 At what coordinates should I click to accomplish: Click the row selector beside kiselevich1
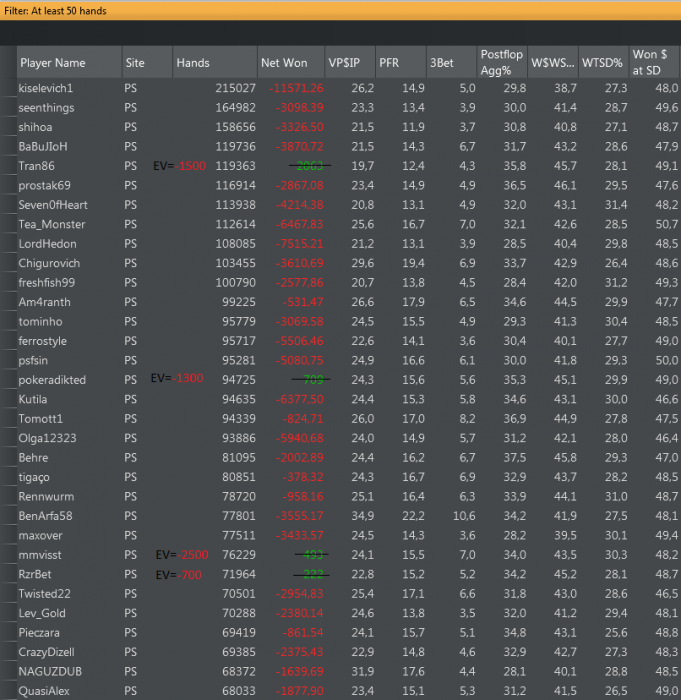point(8,88)
